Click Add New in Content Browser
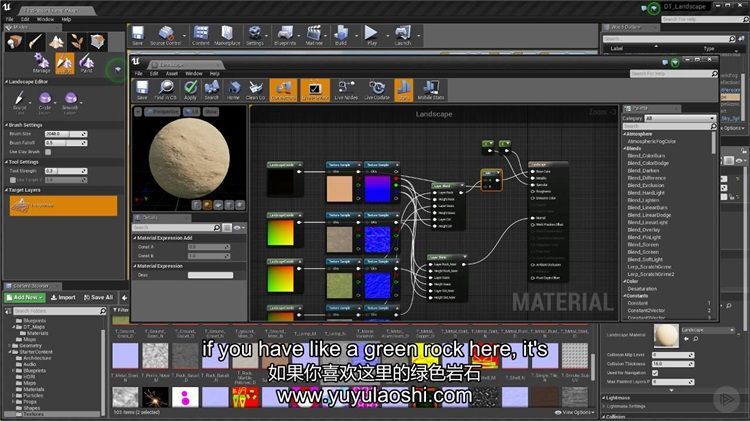 point(25,298)
